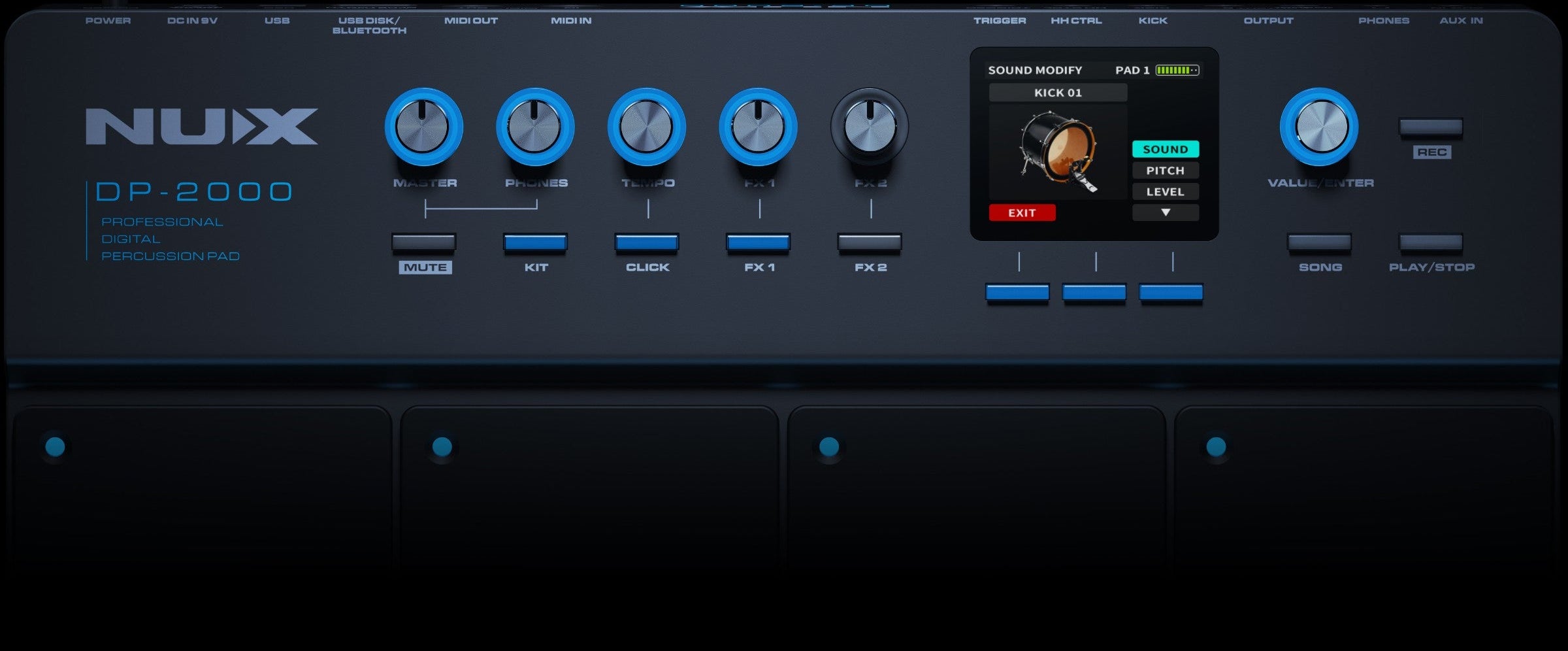The height and width of the screenshot is (651, 1568).
Task: Click the AUX IN label
Action: (x=1461, y=21)
